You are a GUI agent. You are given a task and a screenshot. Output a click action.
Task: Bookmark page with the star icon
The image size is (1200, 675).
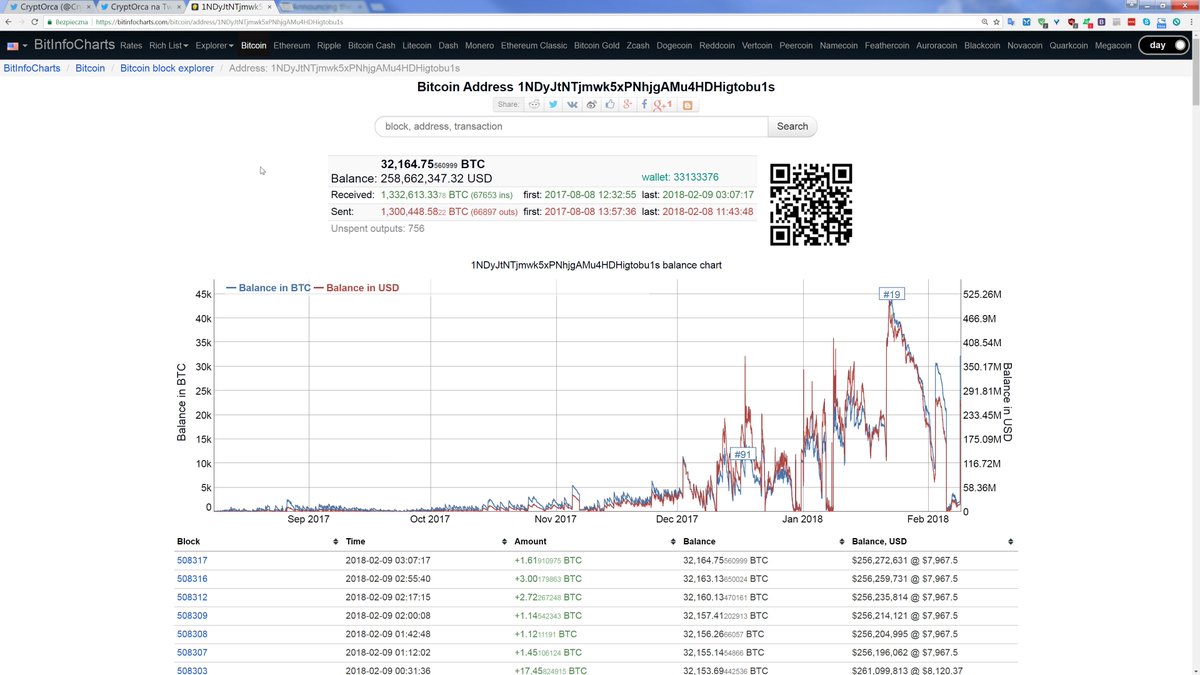coord(996,21)
